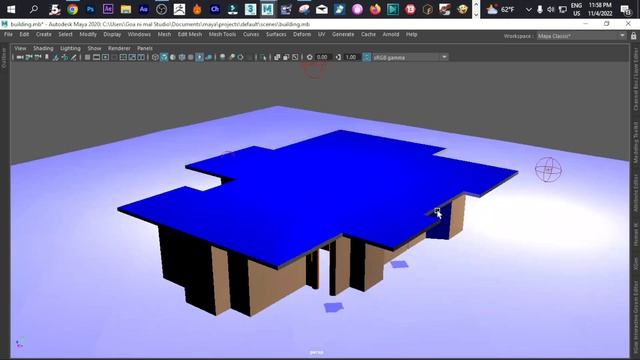Open the File menu
This screenshot has width=640, height=360.
[x=8, y=35]
